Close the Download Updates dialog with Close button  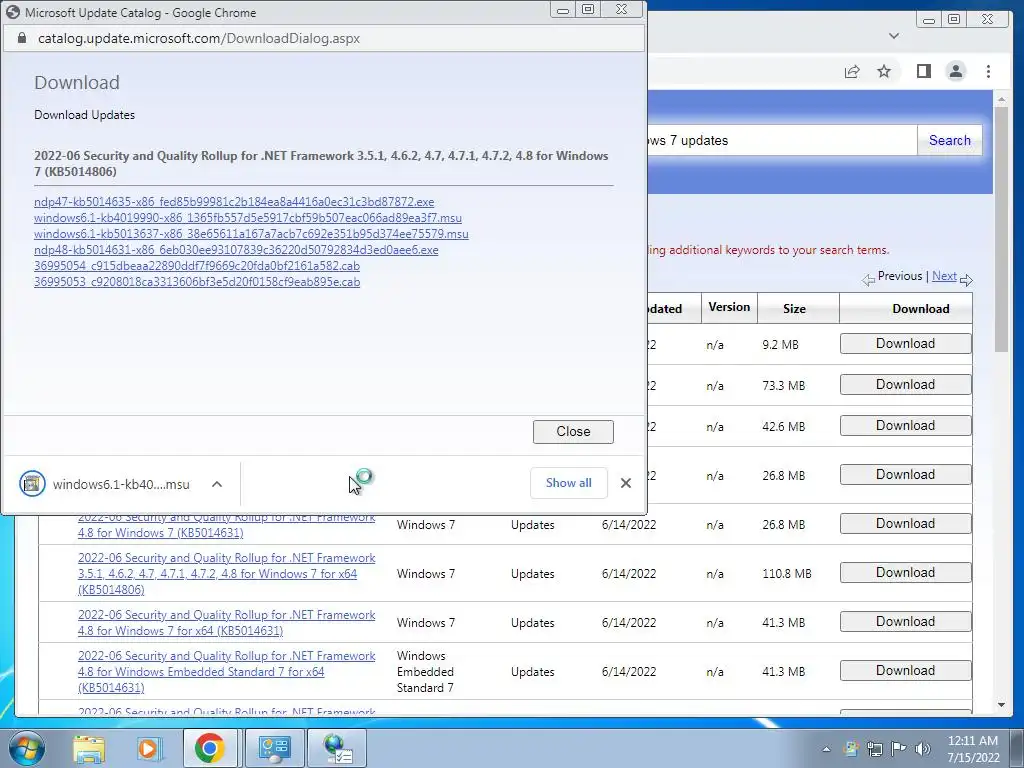pos(573,432)
